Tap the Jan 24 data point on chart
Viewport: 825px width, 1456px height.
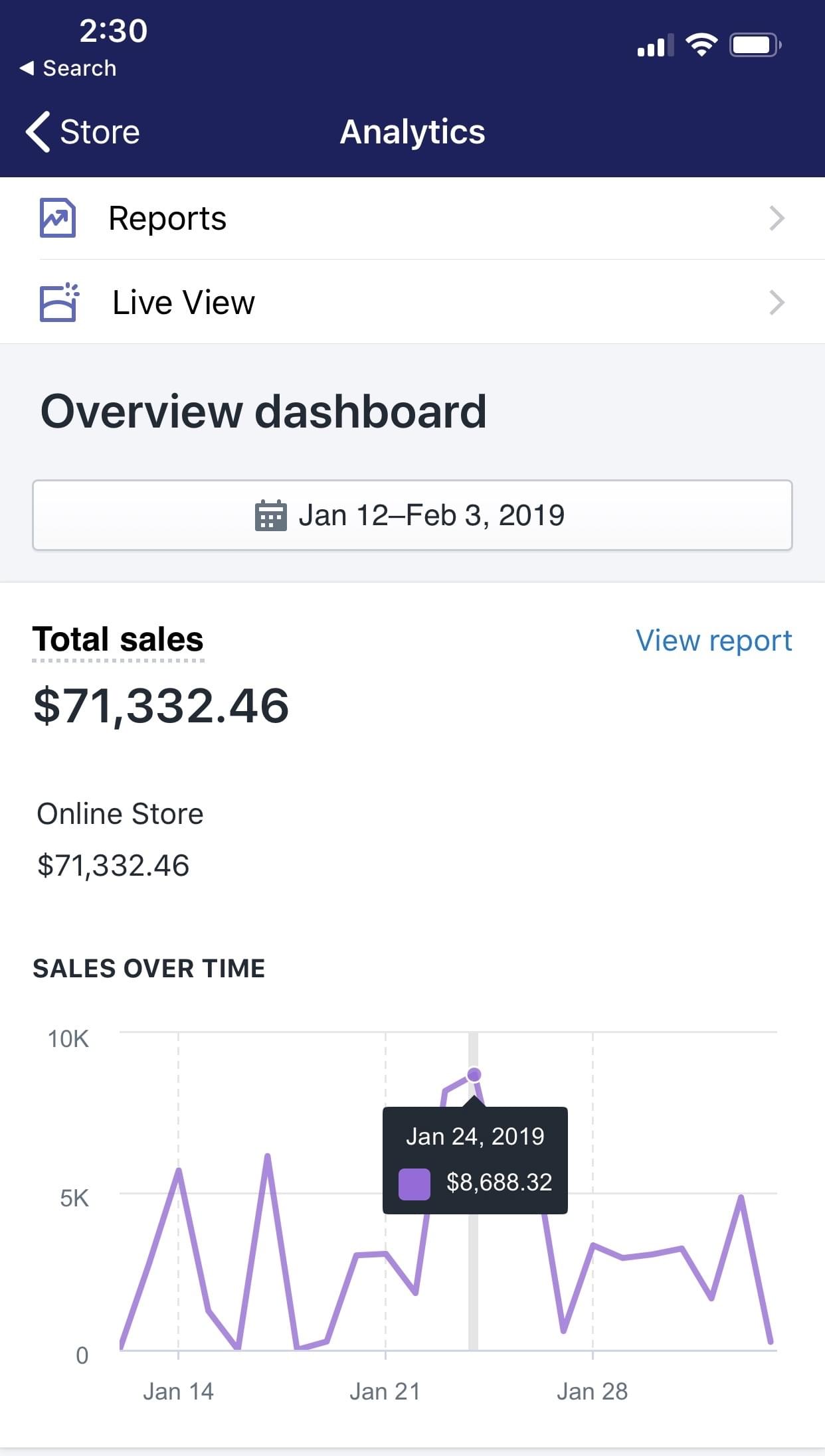pyautogui.click(x=474, y=1074)
